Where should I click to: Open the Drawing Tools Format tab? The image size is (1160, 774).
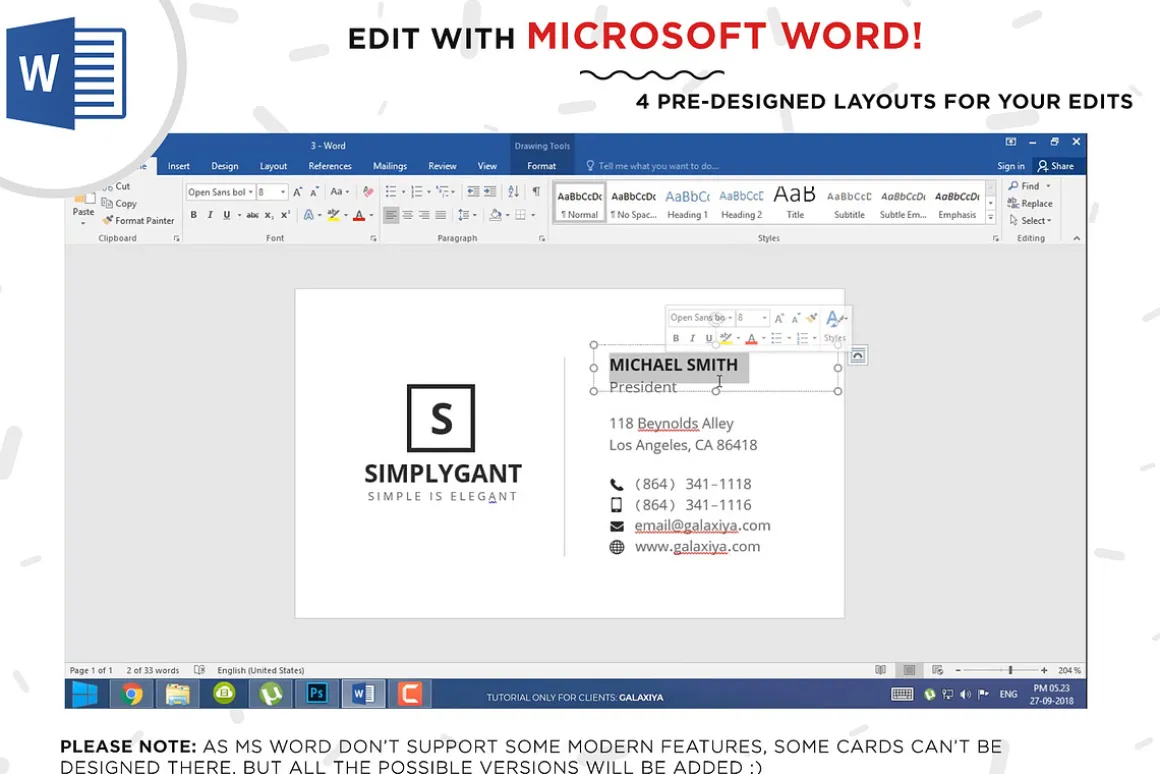click(x=542, y=166)
